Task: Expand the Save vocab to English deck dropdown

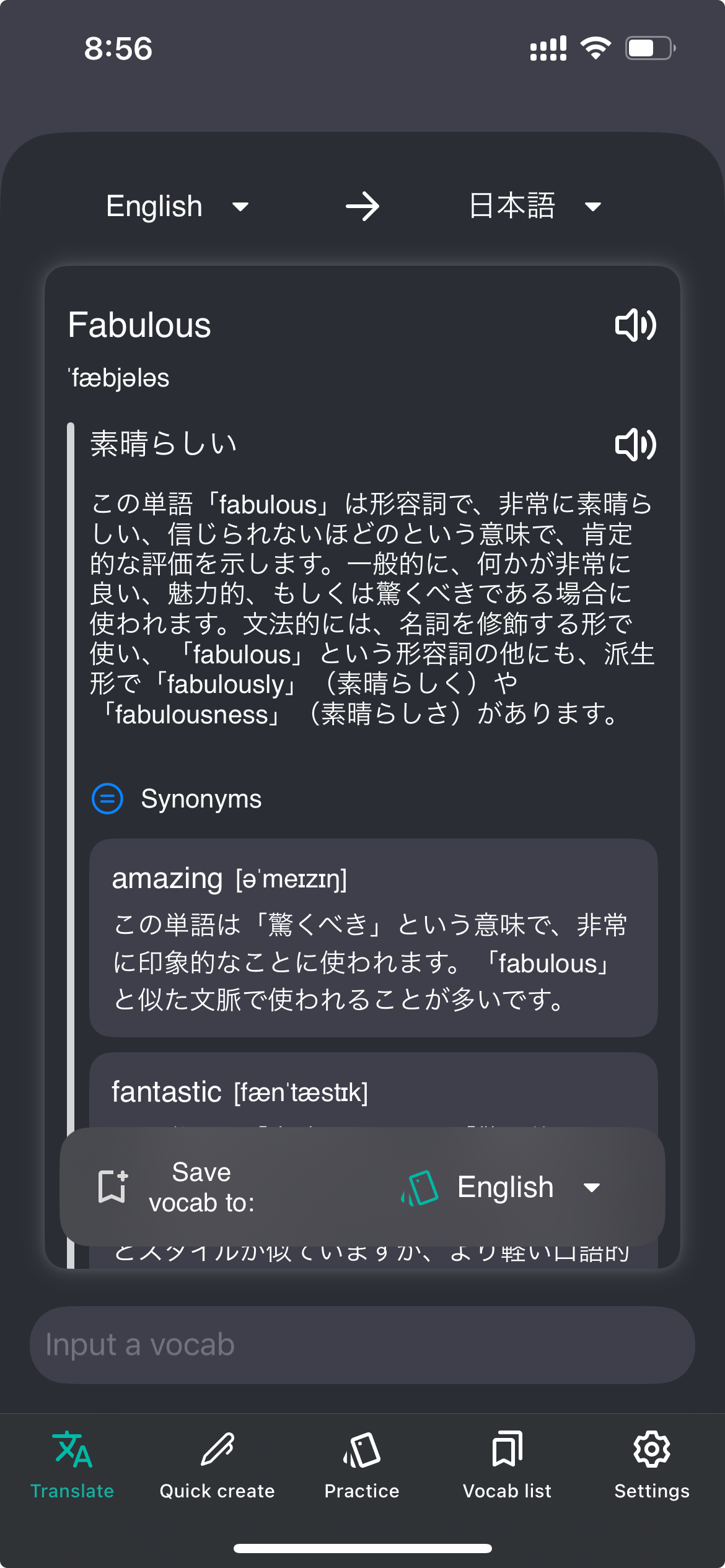Action: pyautogui.click(x=592, y=1187)
